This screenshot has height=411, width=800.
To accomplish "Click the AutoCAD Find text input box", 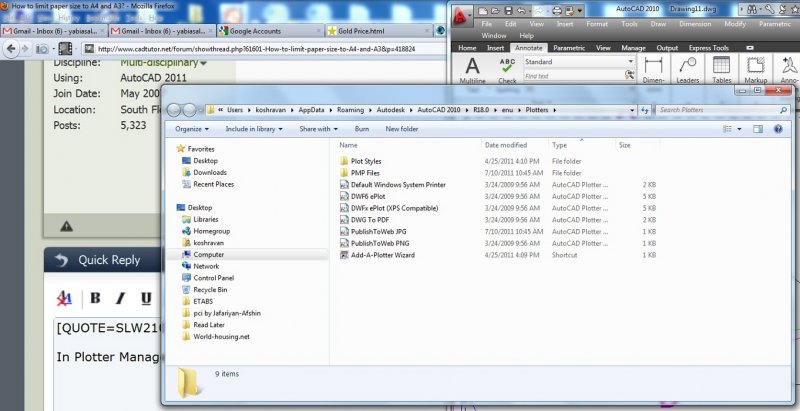I will (573, 76).
